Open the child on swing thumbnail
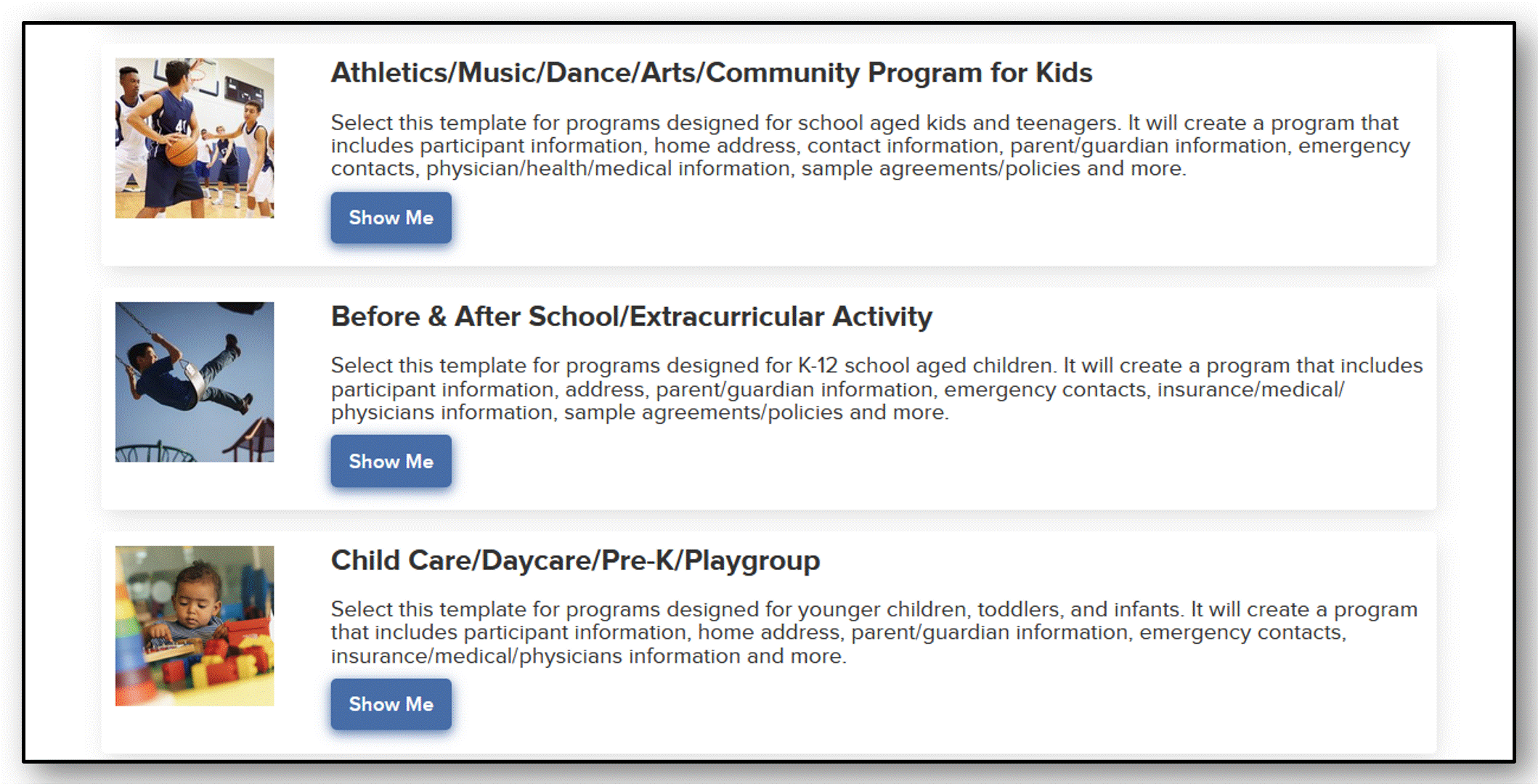This screenshot has width=1538, height=784. click(x=195, y=382)
